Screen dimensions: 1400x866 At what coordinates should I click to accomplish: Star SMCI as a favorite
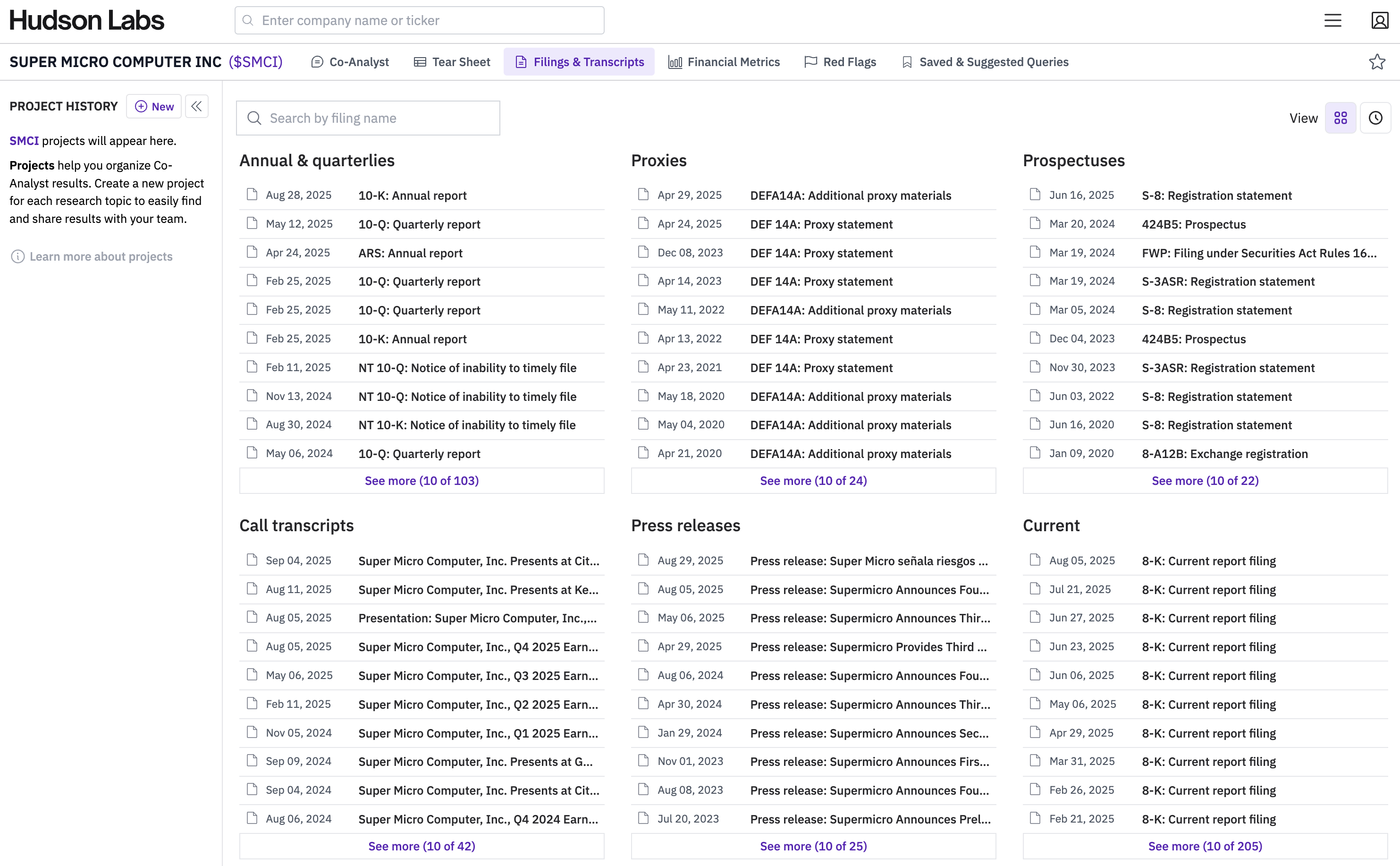coord(1376,62)
